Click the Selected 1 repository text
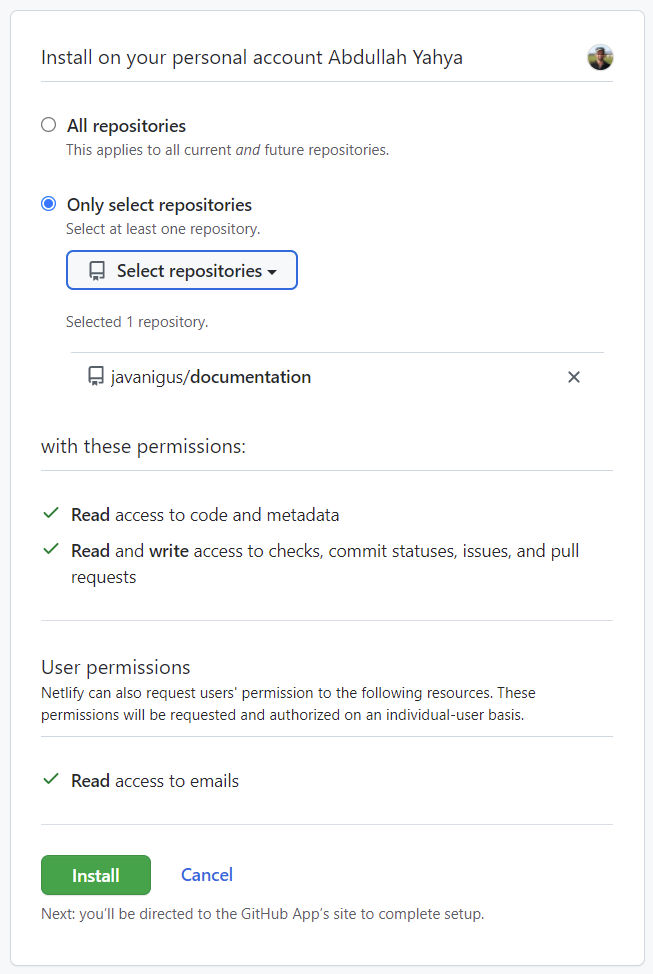 [x=137, y=322]
